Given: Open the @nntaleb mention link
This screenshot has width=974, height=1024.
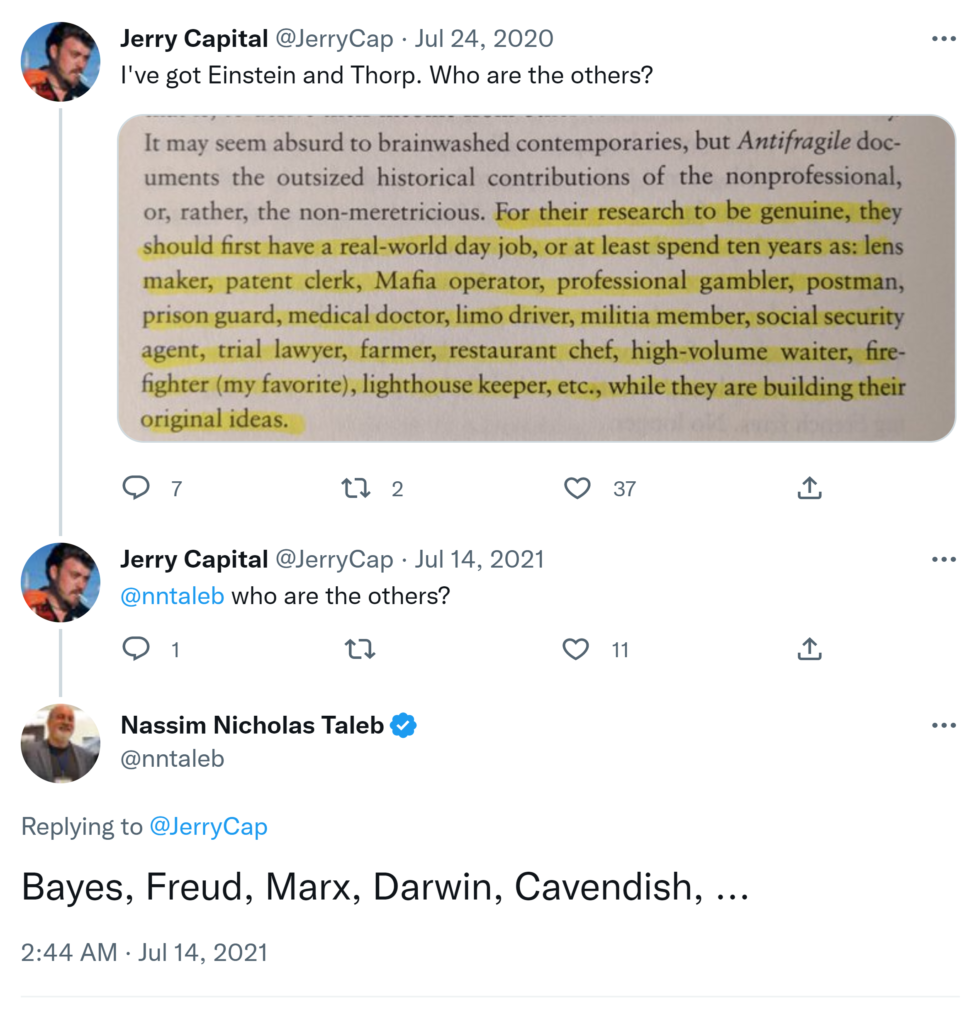Looking at the screenshot, I should pyautogui.click(x=172, y=596).
